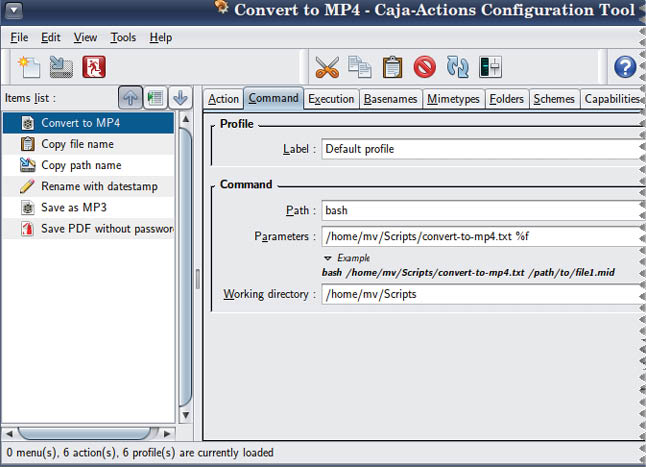Open help via question mark icon

click(x=625, y=67)
